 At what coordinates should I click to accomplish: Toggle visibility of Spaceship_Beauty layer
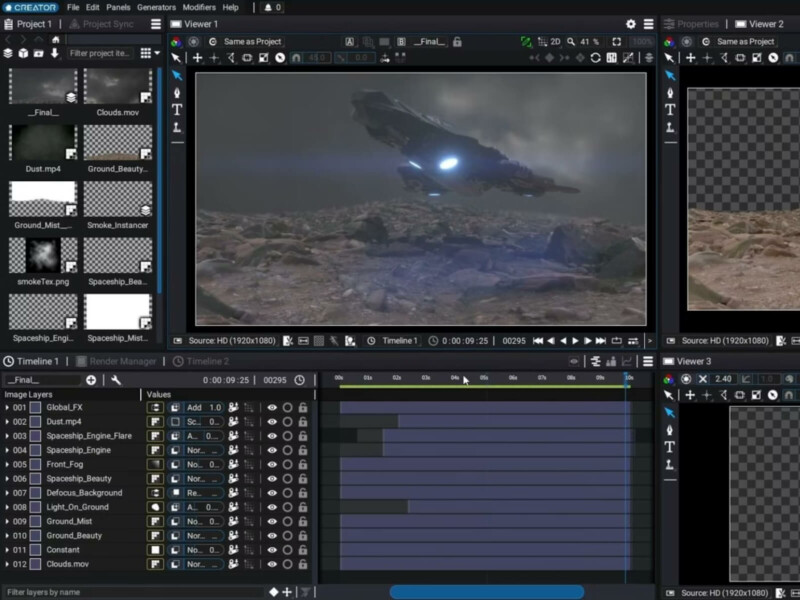[272, 479]
